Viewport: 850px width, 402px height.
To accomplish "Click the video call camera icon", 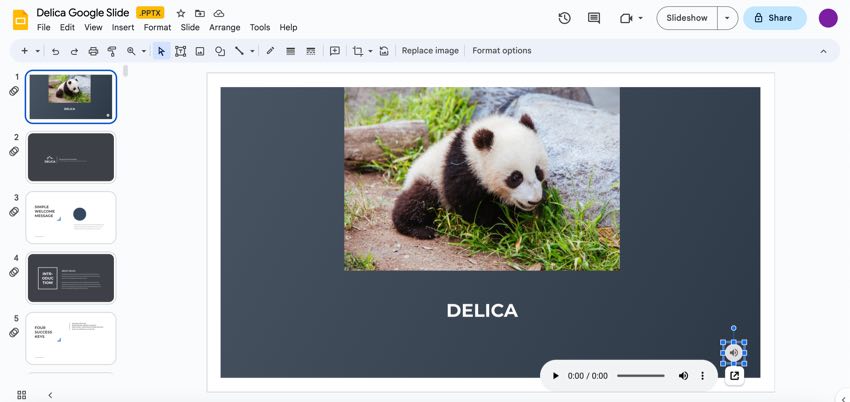I will pos(626,18).
